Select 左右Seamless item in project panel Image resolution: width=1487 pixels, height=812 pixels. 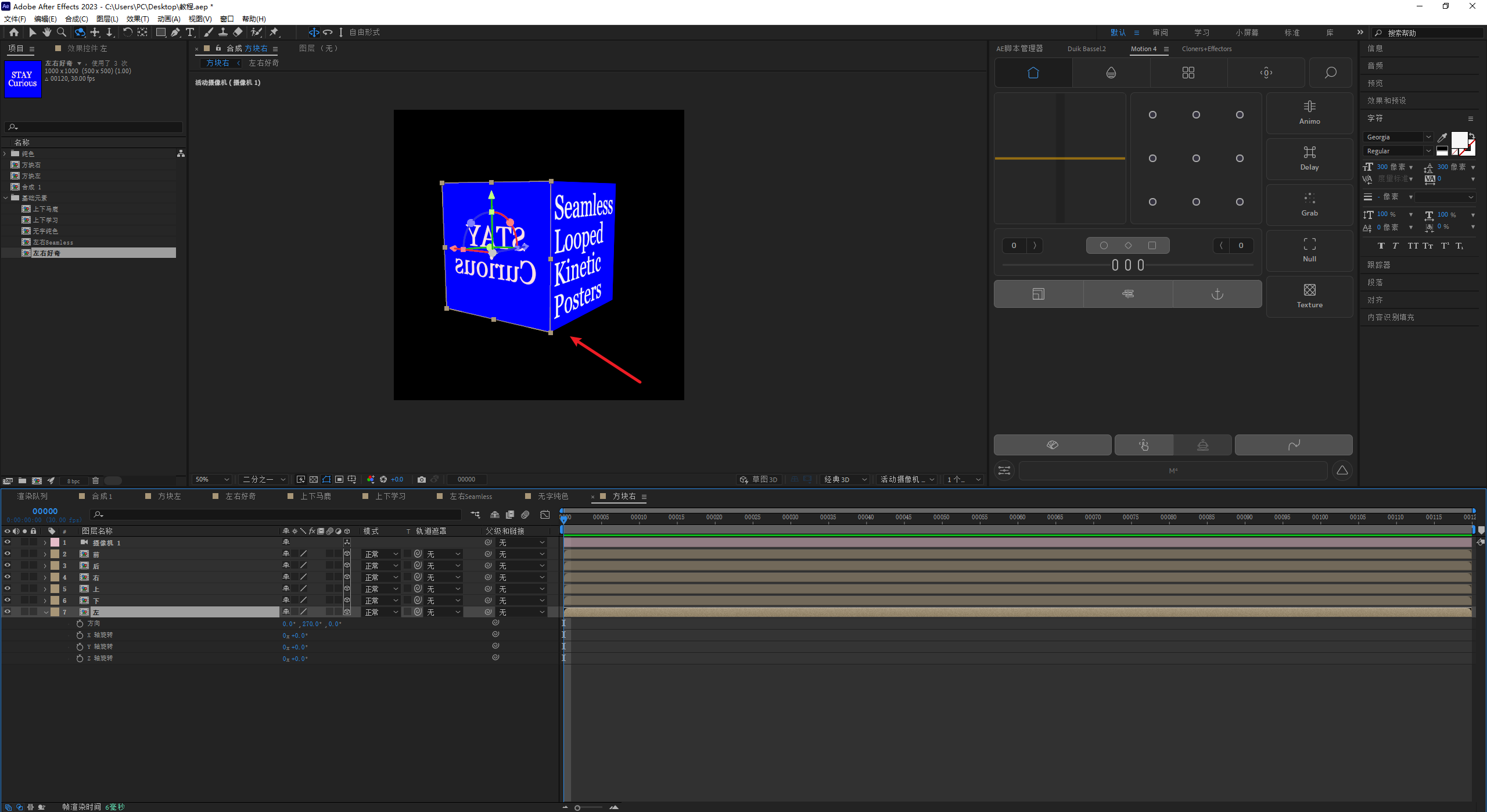click(x=52, y=242)
